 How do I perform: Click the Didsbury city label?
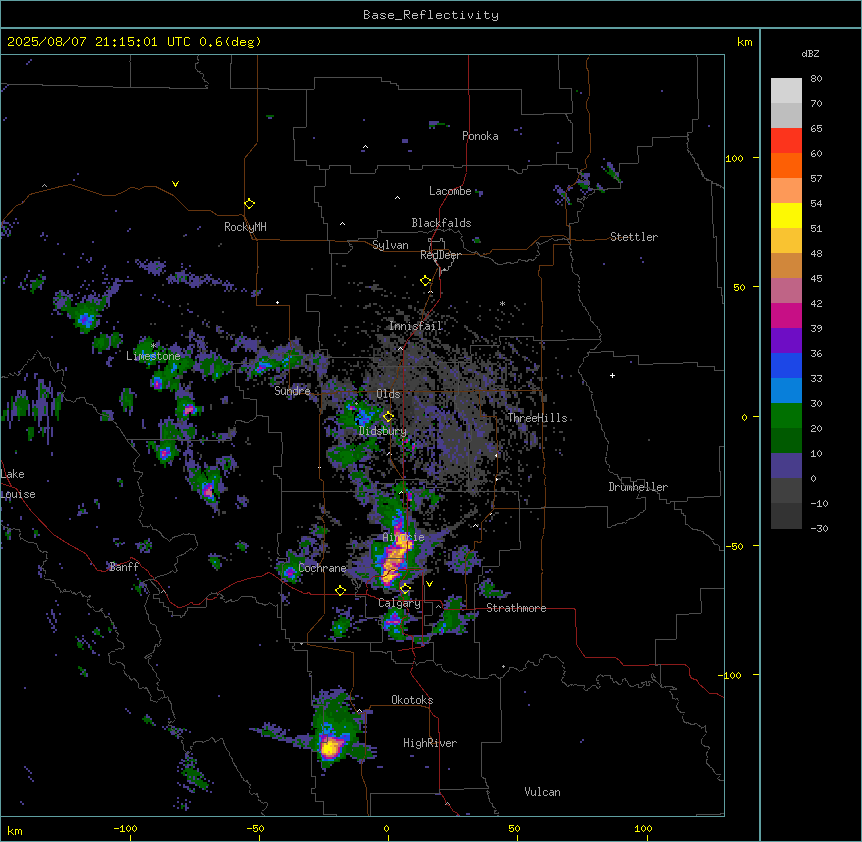point(383,431)
